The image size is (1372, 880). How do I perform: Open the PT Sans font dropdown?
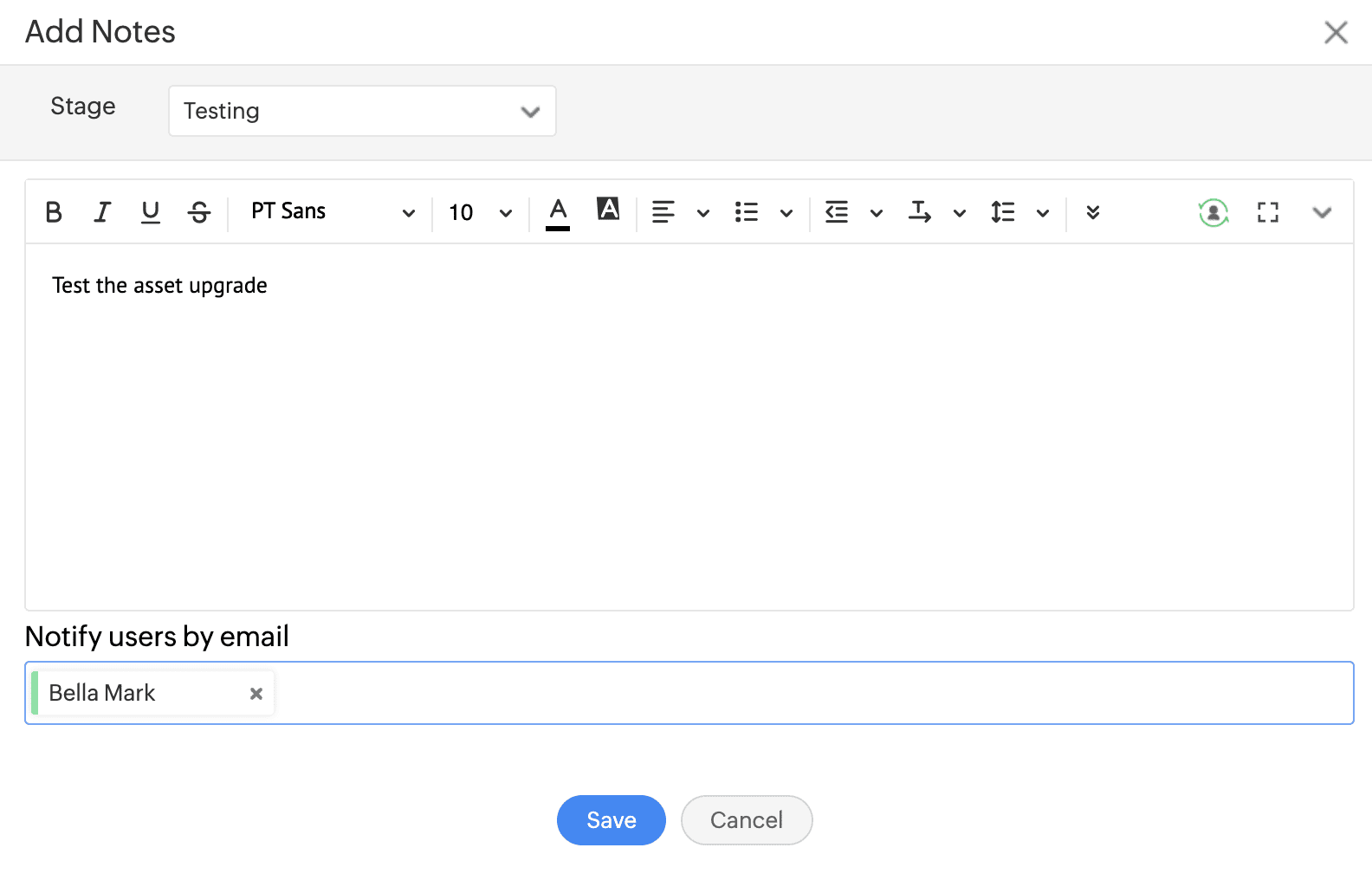click(x=333, y=212)
